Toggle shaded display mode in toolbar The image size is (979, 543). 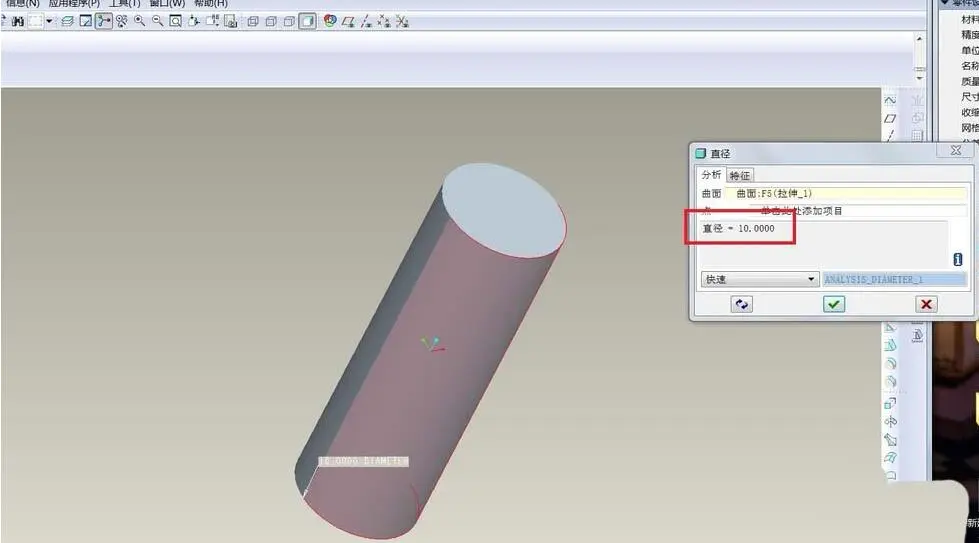307,21
